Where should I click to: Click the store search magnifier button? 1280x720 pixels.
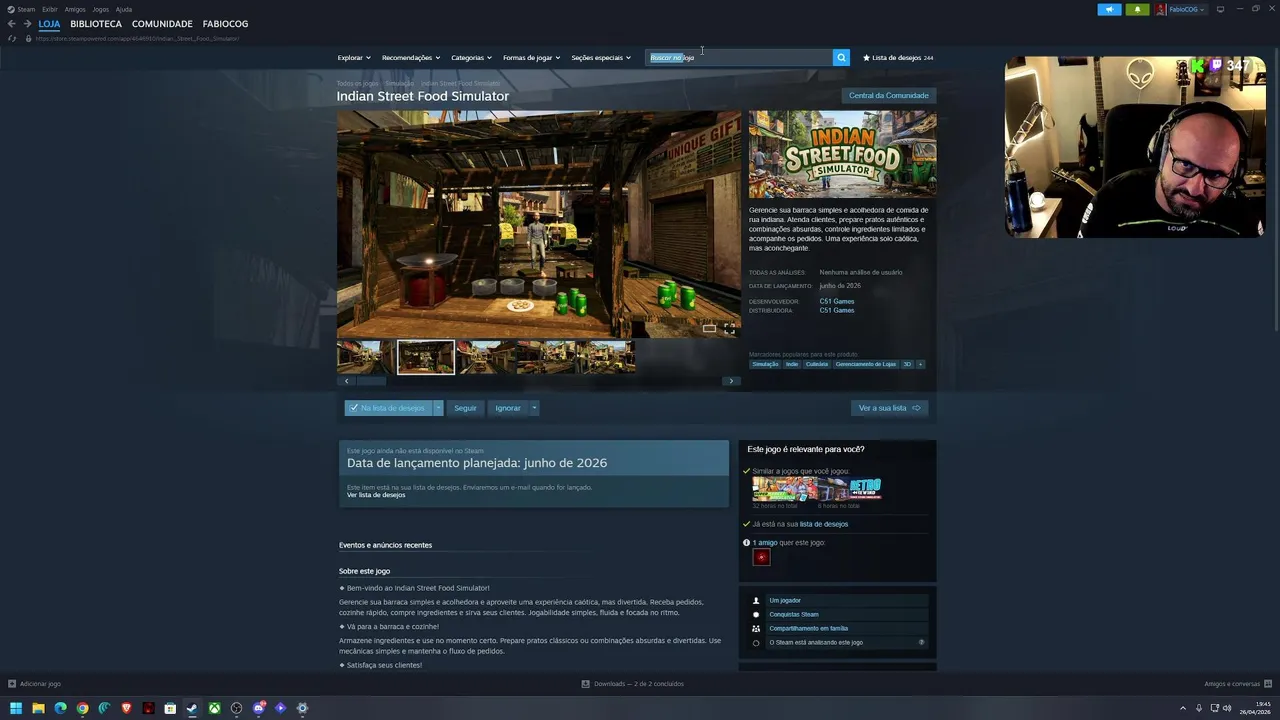[x=841, y=58]
